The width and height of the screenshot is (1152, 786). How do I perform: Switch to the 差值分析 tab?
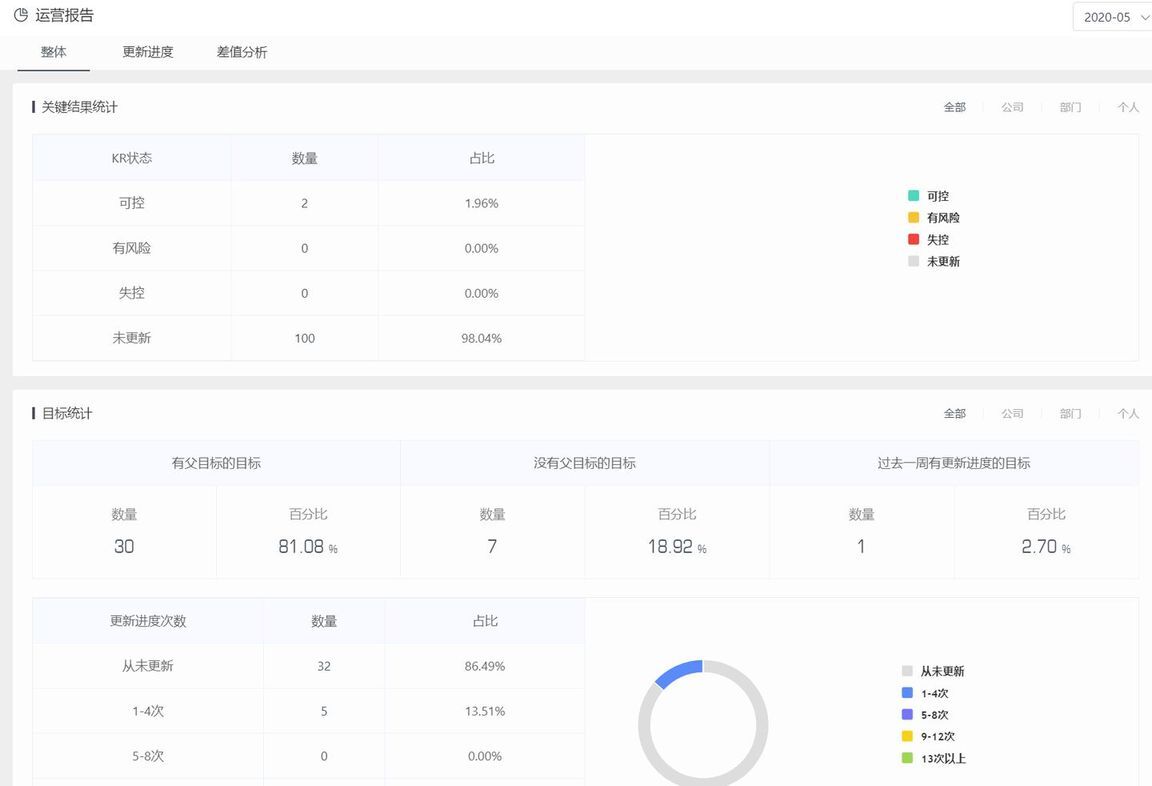click(242, 52)
